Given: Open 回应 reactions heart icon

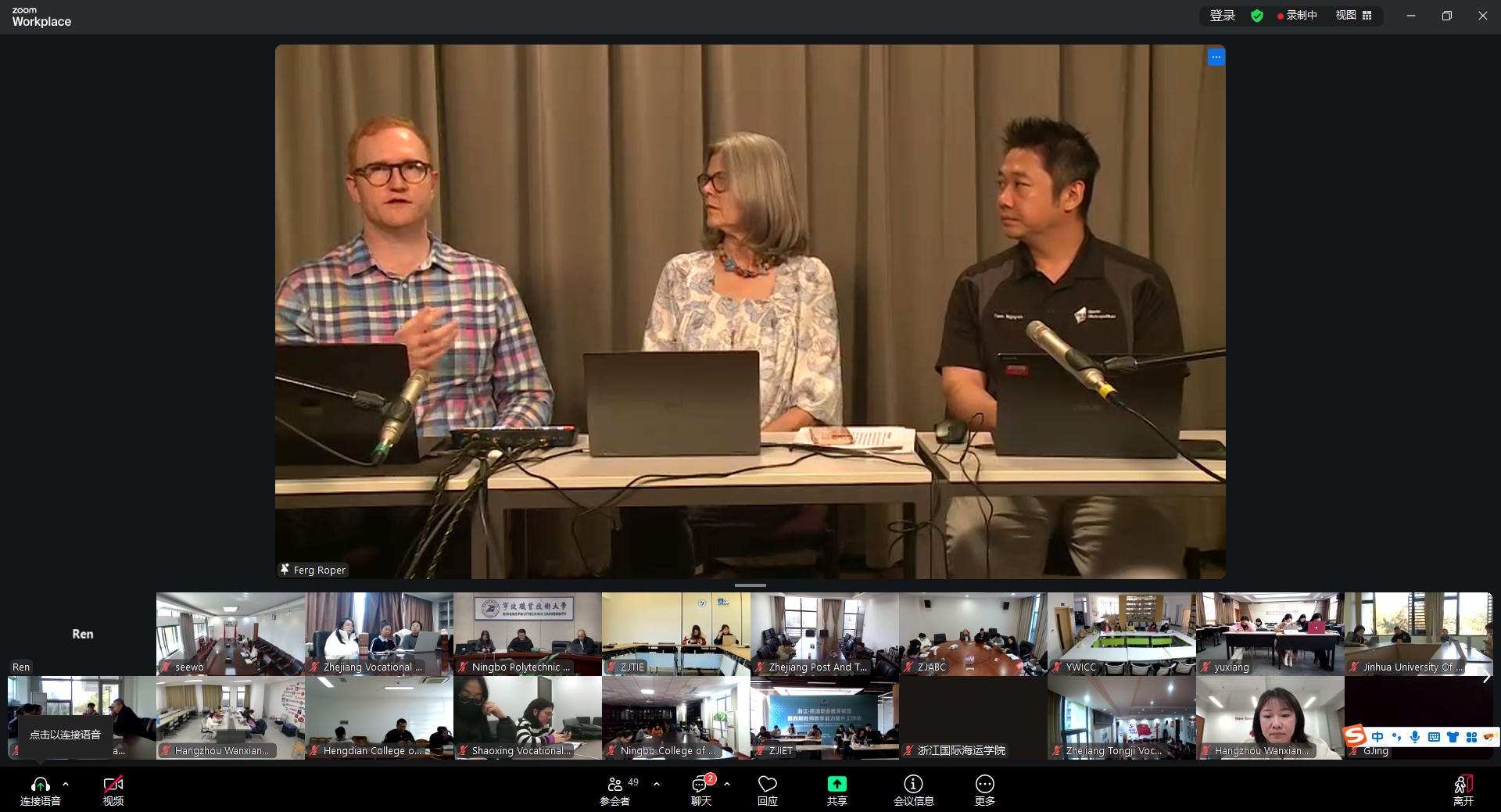Looking at the screenshot, I should 768,785.
